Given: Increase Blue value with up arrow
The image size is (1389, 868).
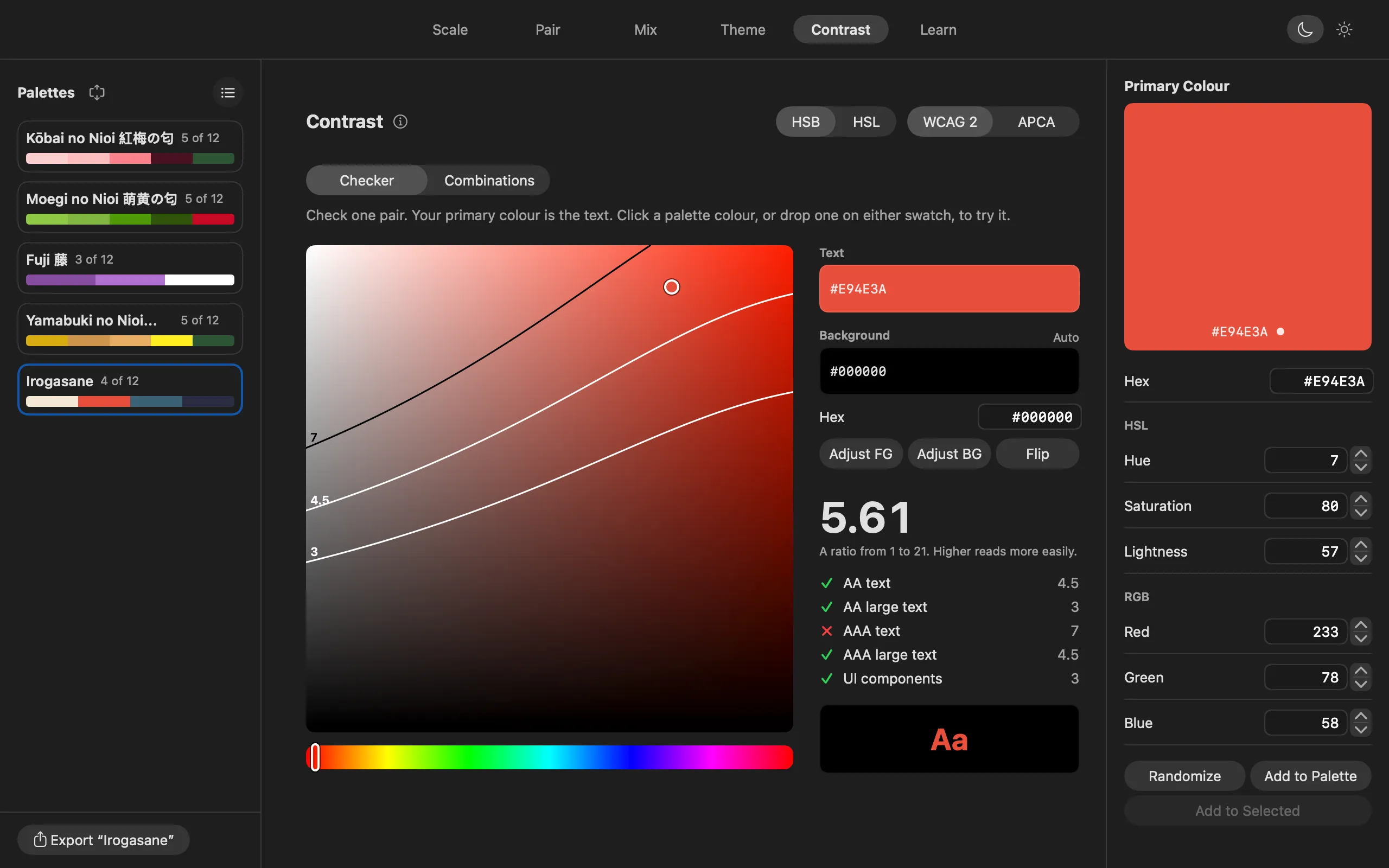Looking at the screenshot, I should click(1360, 716).
